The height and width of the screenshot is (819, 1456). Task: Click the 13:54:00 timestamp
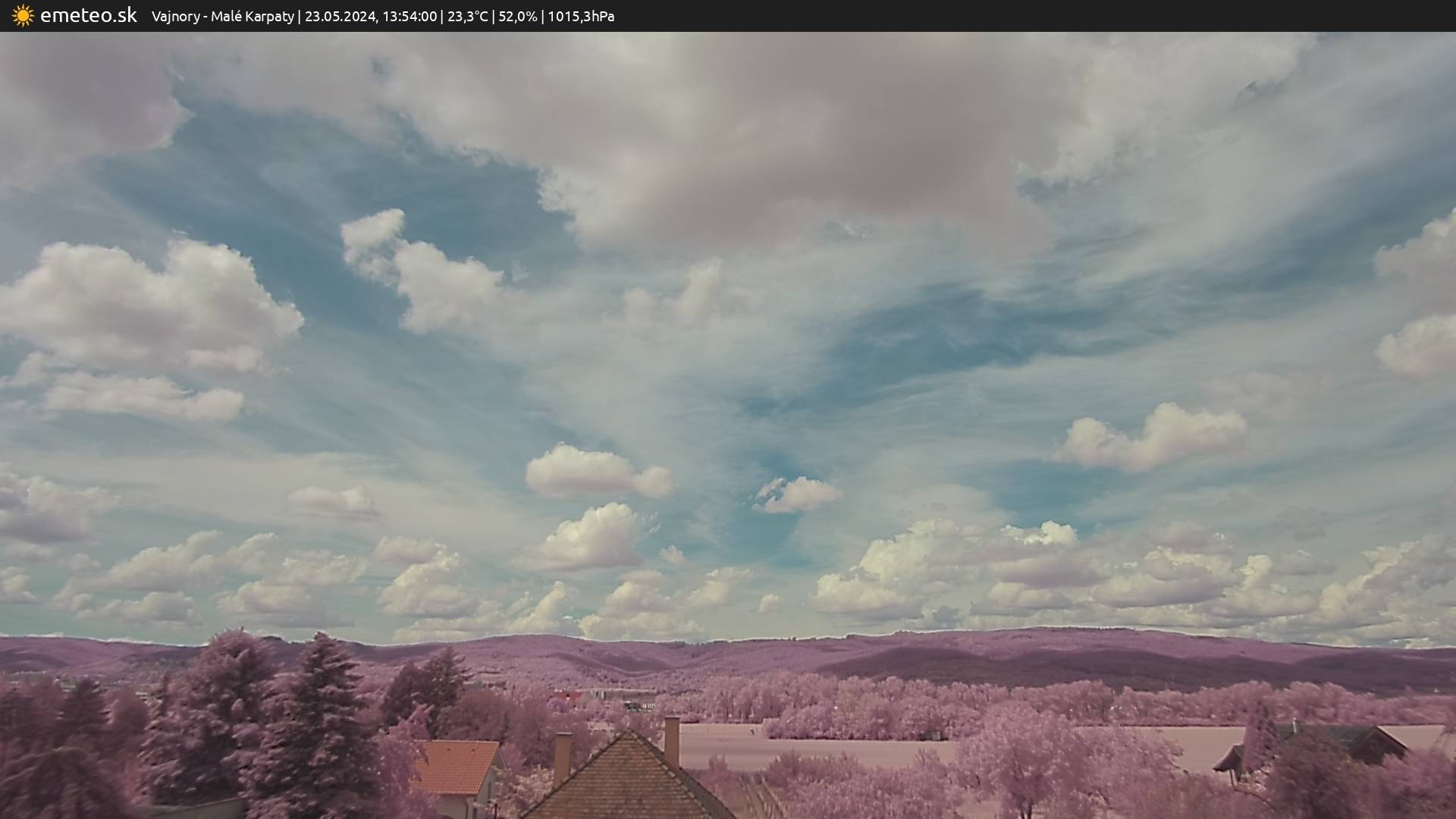click(x=409, y=17)
